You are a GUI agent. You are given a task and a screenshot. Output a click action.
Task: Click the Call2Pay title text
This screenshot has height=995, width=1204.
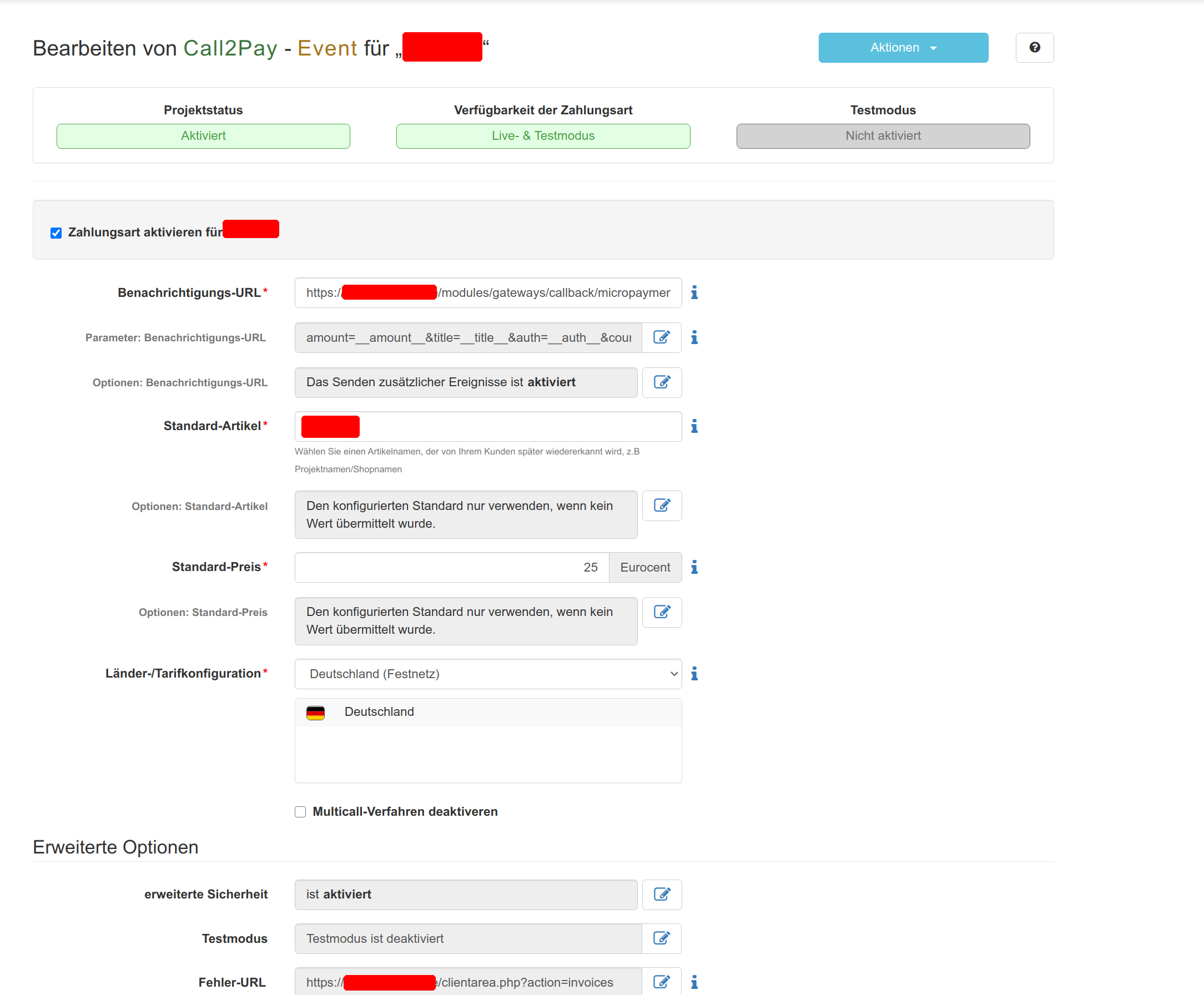230,48
